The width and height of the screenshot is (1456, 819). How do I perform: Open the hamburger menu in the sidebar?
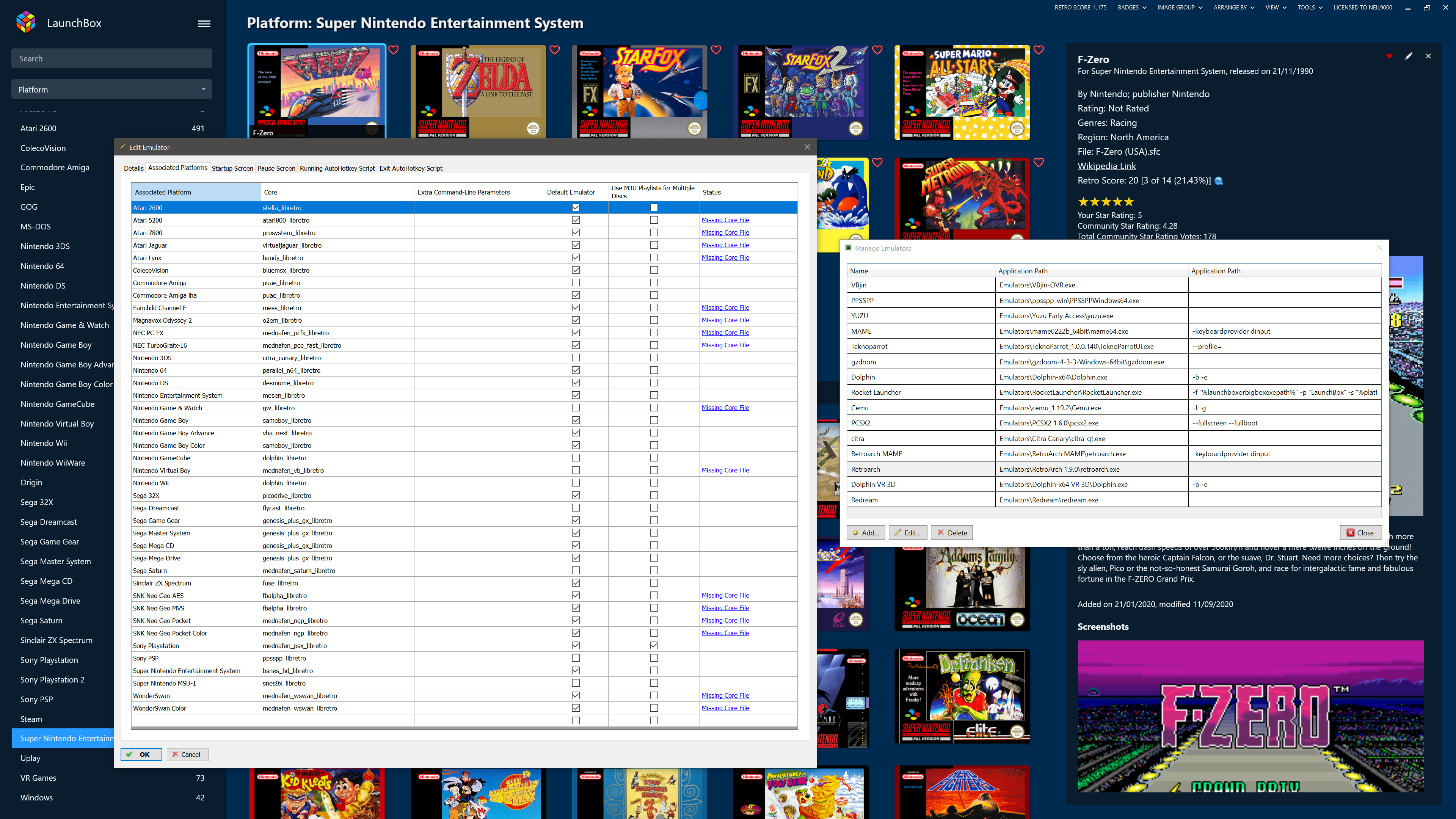[x=204, y=24]
